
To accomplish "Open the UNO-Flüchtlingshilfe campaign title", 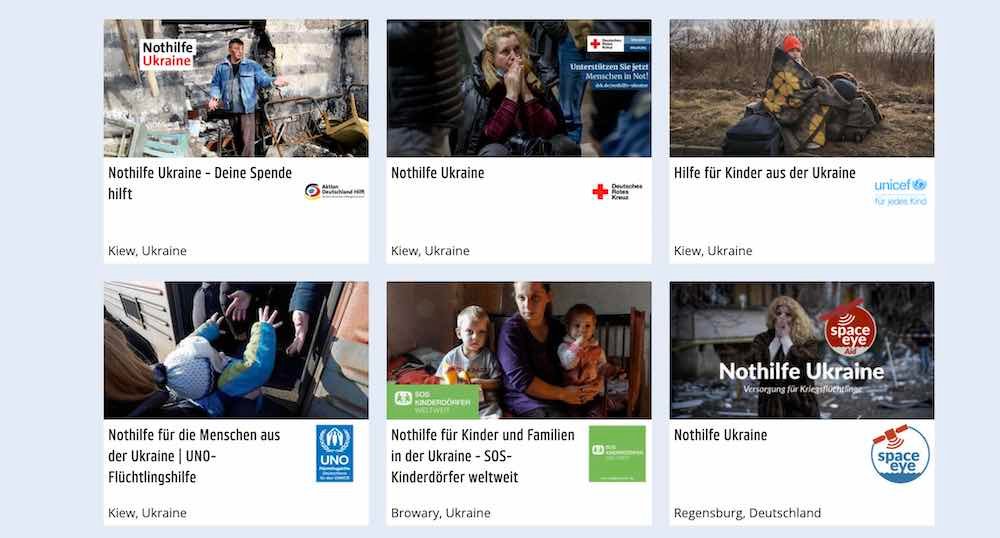I will coord(194,456).
